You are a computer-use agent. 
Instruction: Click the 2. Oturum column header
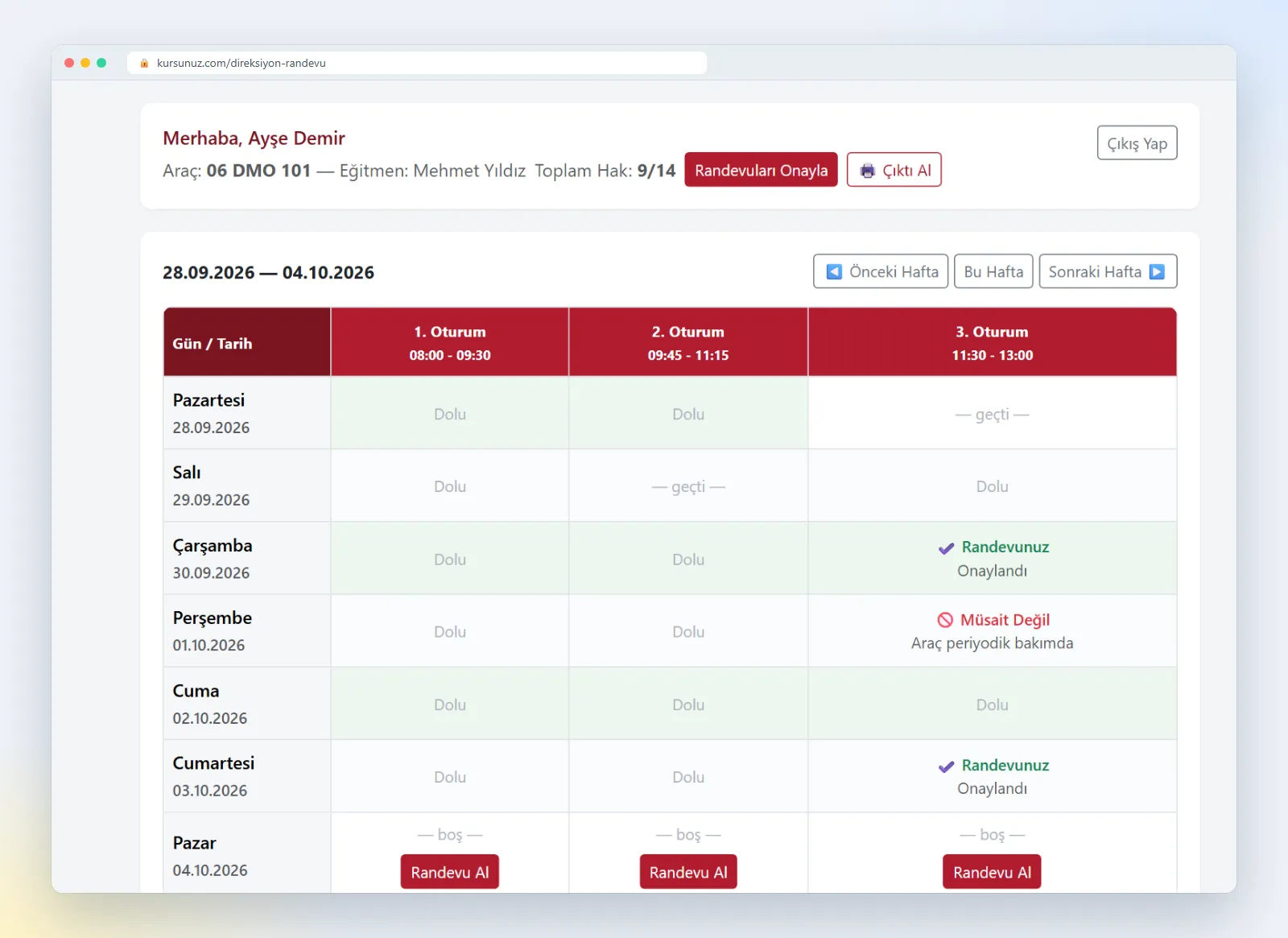(x=688, y=342)
